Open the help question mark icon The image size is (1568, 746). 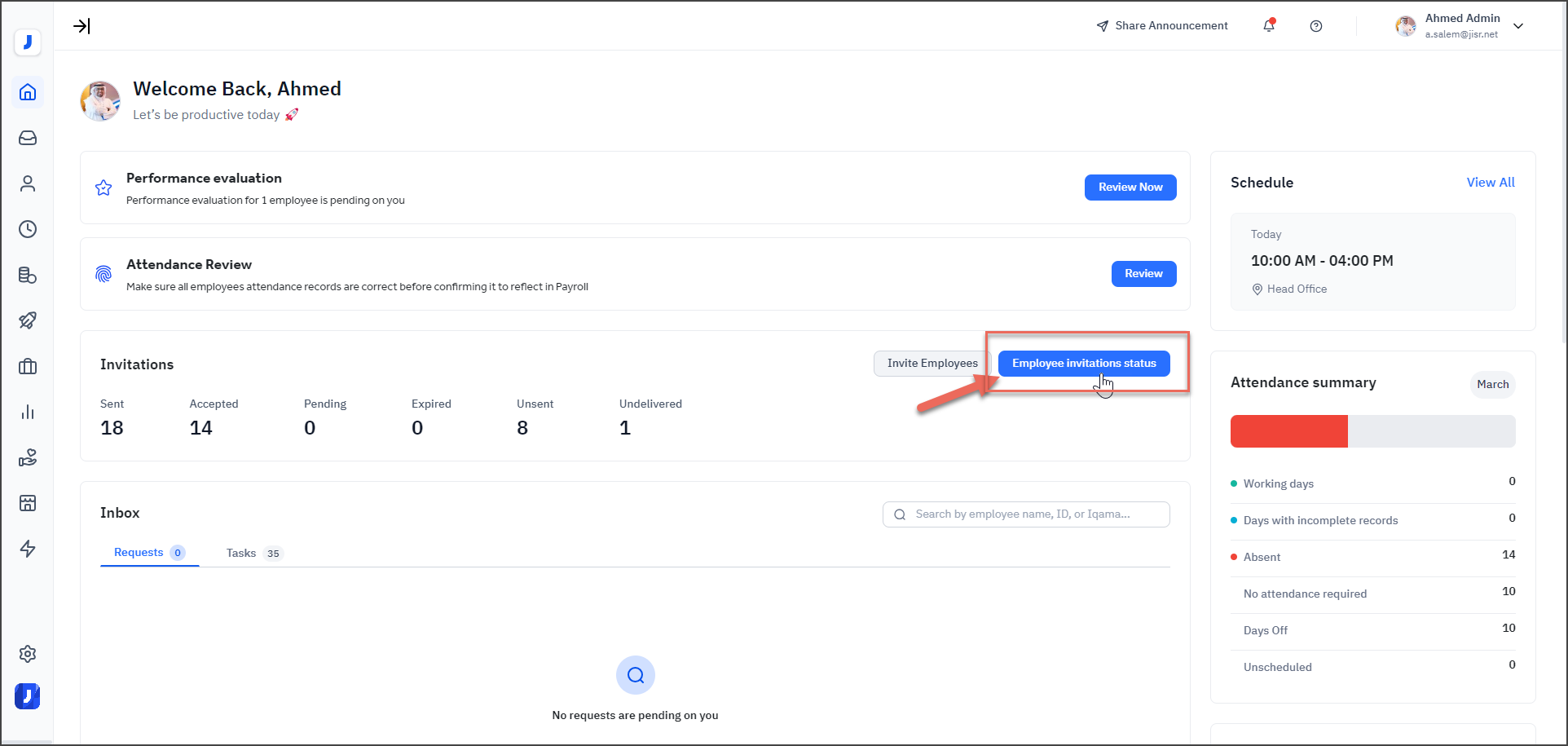coord(1316,26)
